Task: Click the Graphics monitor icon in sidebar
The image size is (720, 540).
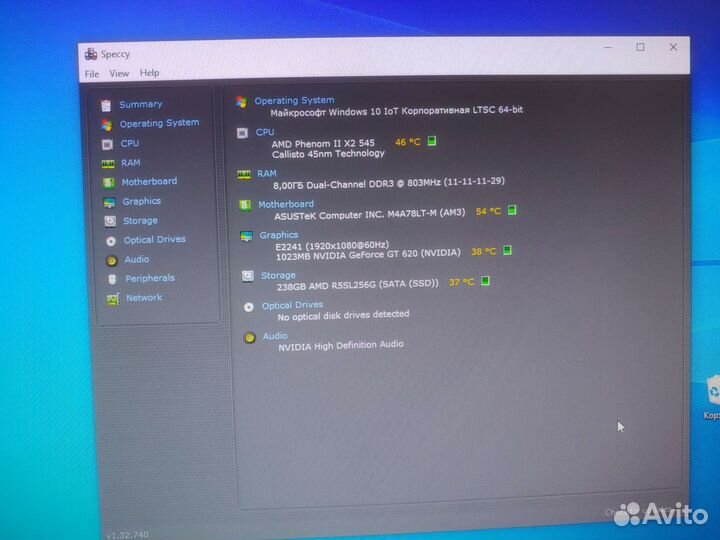Action: (109, 202)
